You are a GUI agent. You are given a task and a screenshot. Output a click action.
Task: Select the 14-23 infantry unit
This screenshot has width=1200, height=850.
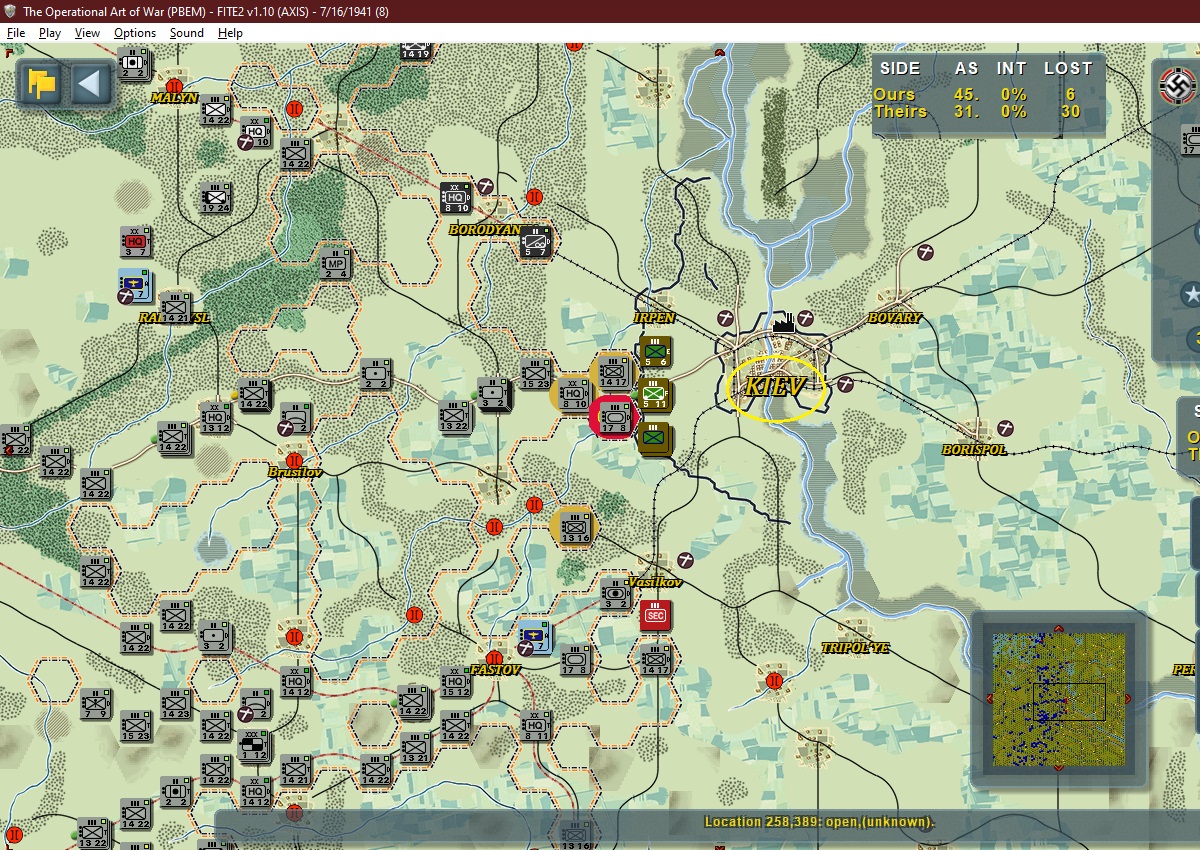click(x=176, y=703)
